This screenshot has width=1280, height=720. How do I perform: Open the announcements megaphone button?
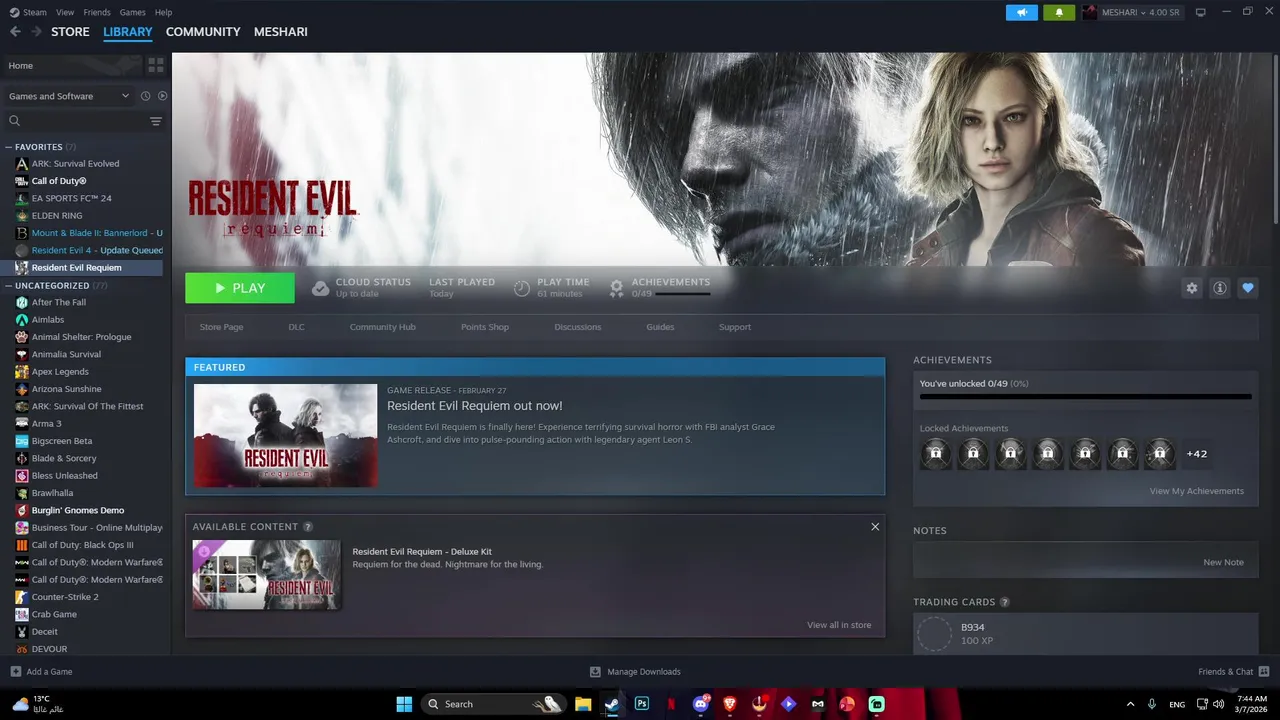tap(1022, 12)
